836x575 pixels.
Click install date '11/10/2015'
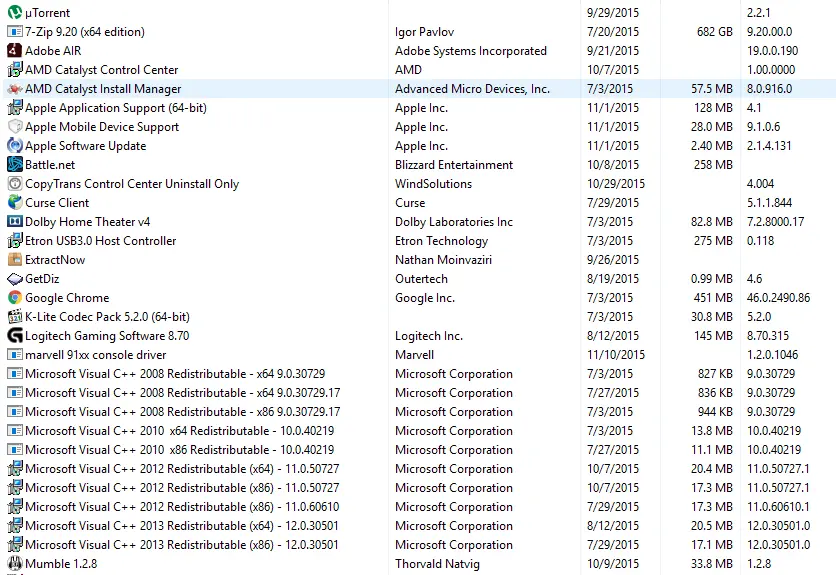[616, 355]
